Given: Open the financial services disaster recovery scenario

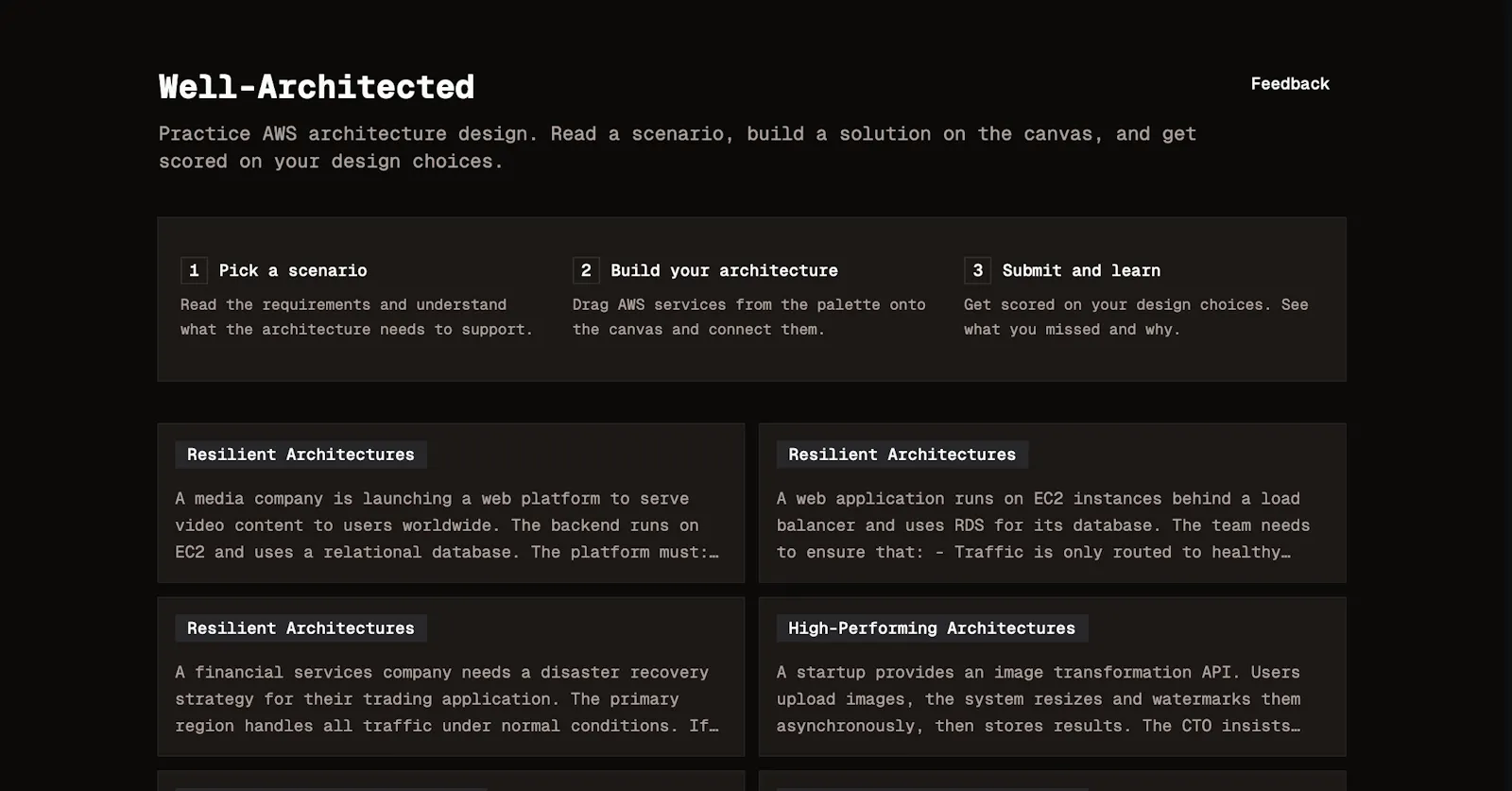Looking at the screenshot, I should (x=451, y=677).
